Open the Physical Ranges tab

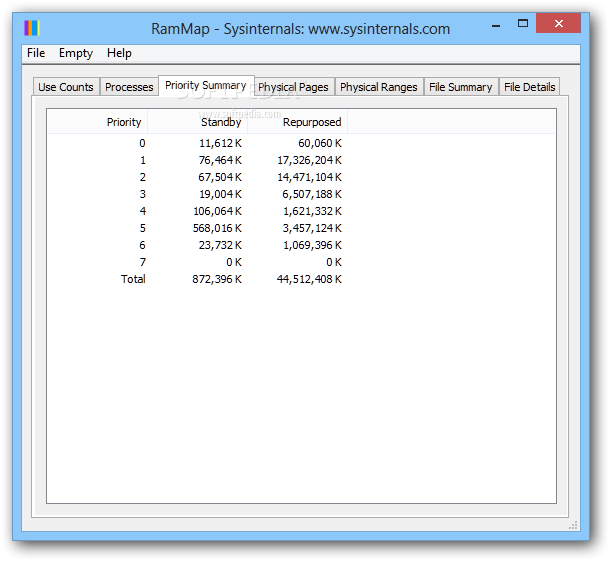[379, 87]
